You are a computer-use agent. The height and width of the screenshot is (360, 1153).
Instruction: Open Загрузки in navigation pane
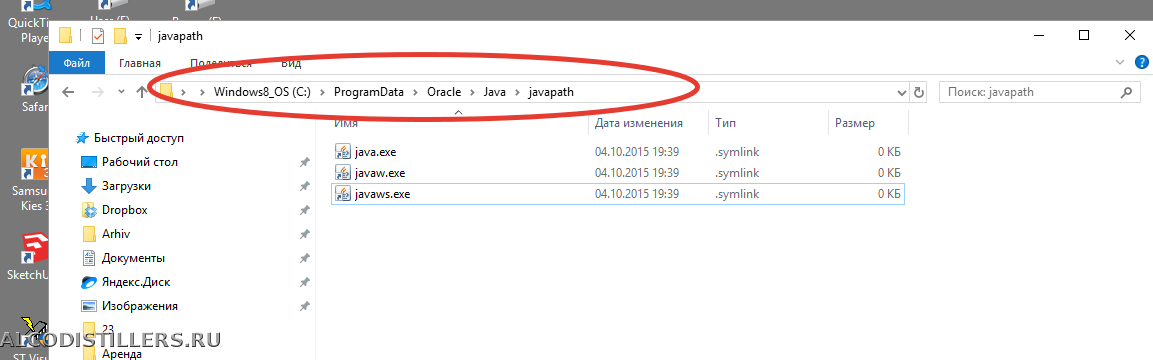[126, 186]
